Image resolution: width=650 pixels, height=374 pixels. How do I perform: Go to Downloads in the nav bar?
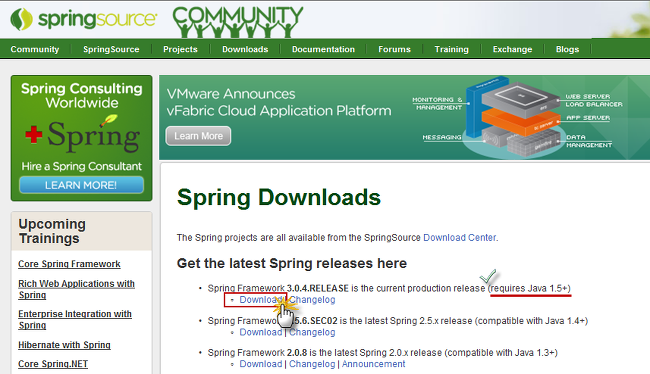pos(245,49)
